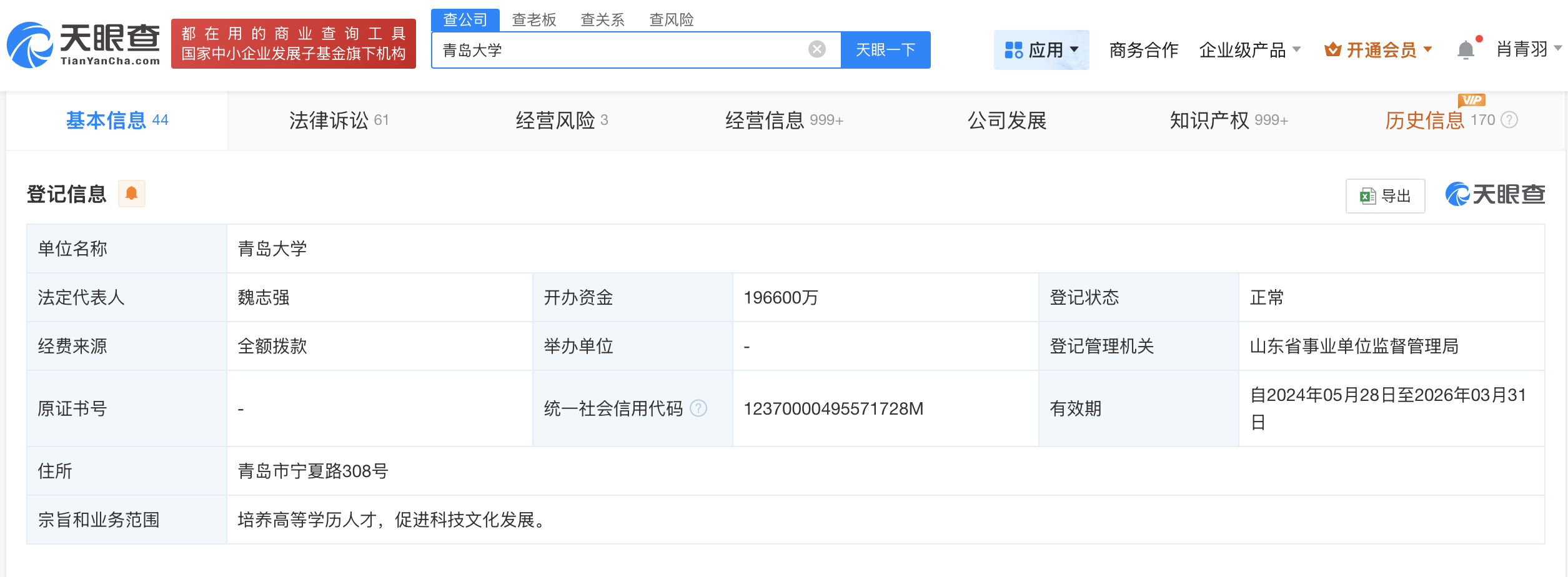This screenshot has width=1568, height=577.
Task: Click the 举办单位 label cell
Action: [x=633, y=346]
